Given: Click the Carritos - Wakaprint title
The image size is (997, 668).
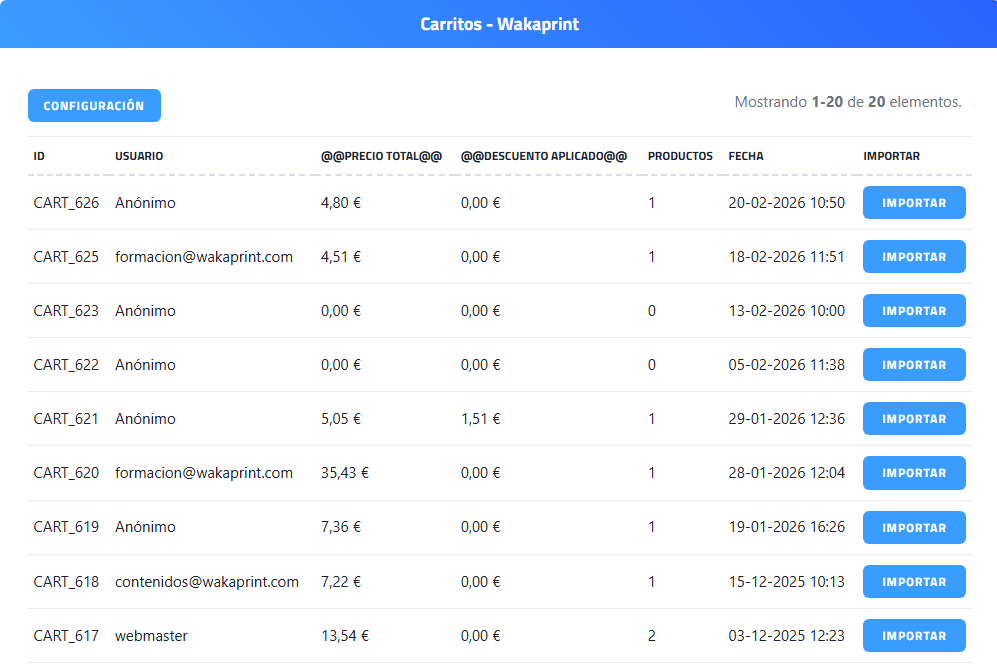Looking at the screenshot, I should tap(499, 24).
